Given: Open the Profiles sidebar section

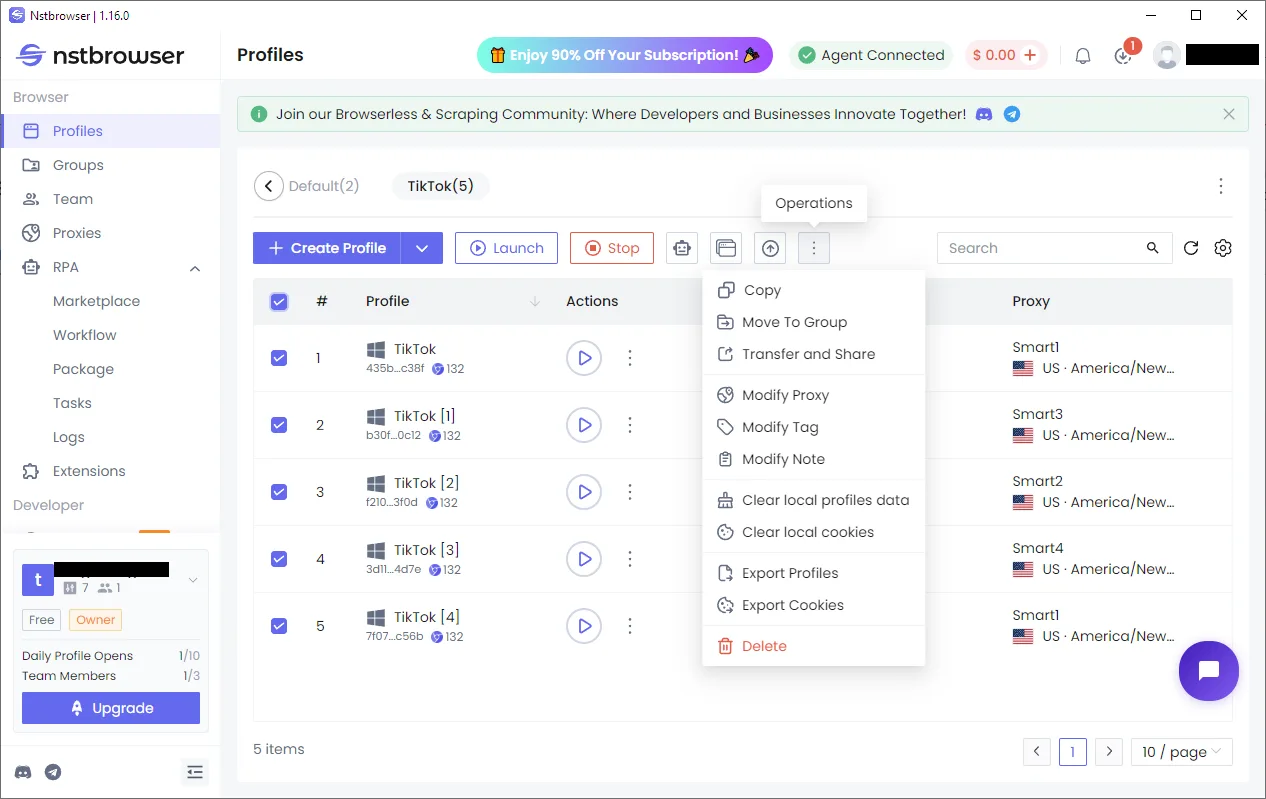Looking at the screenshot, I should 110,131.
